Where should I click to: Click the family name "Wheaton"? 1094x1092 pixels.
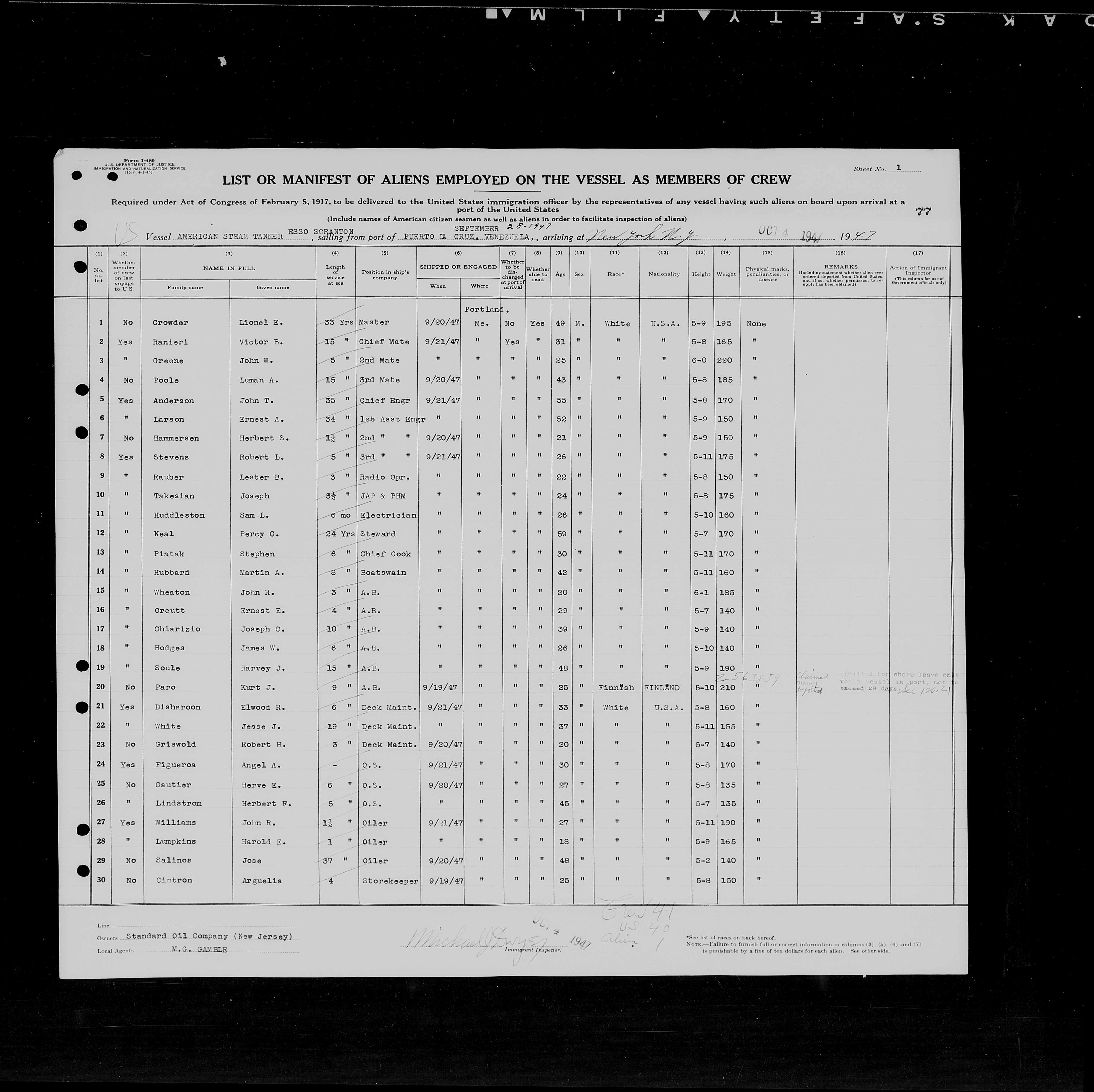(x=172, y=592)
